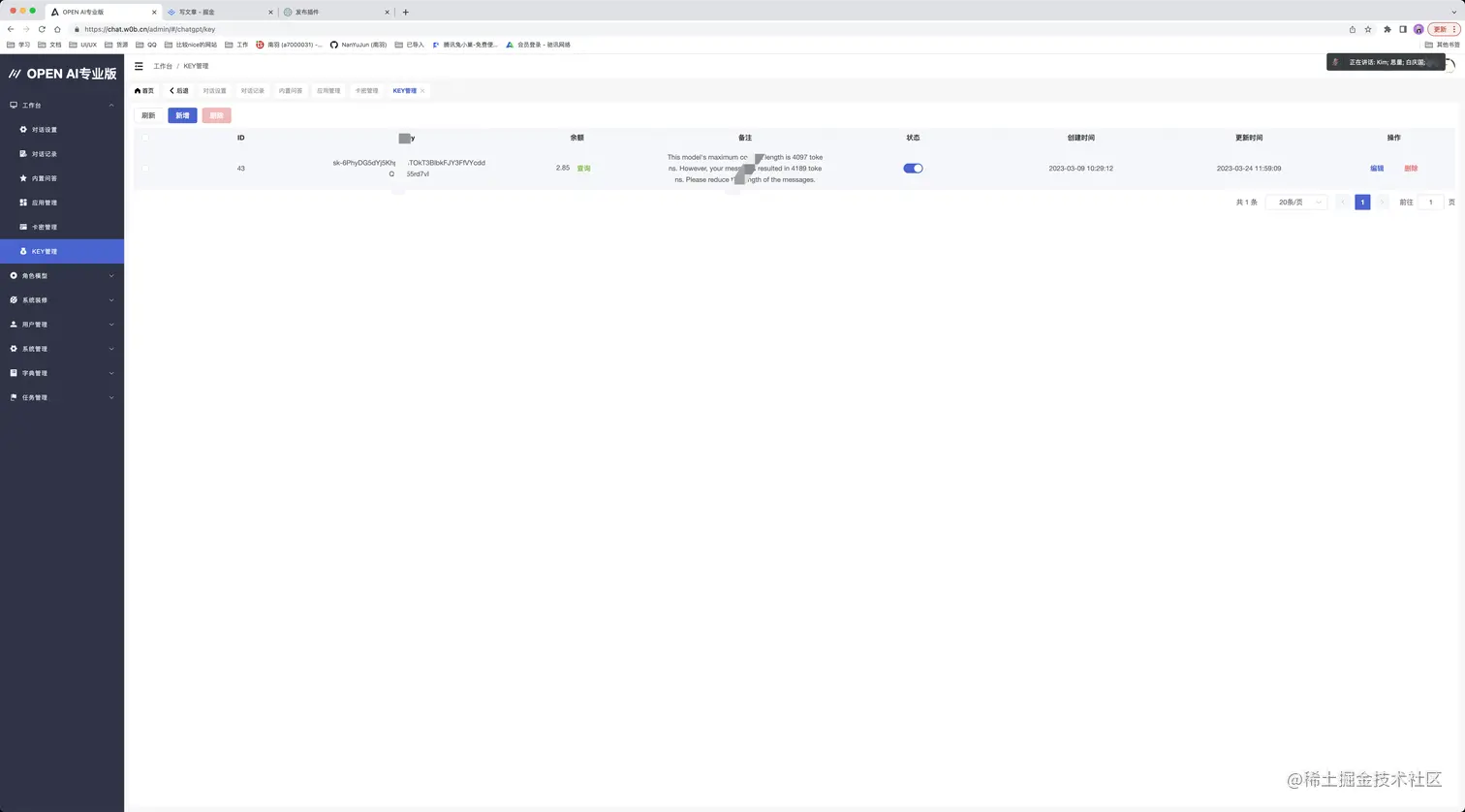The height and width of the screenshot is (812, 1465).
Task: Open 内置问答 via its star sidebar icon
Action: 23,177
